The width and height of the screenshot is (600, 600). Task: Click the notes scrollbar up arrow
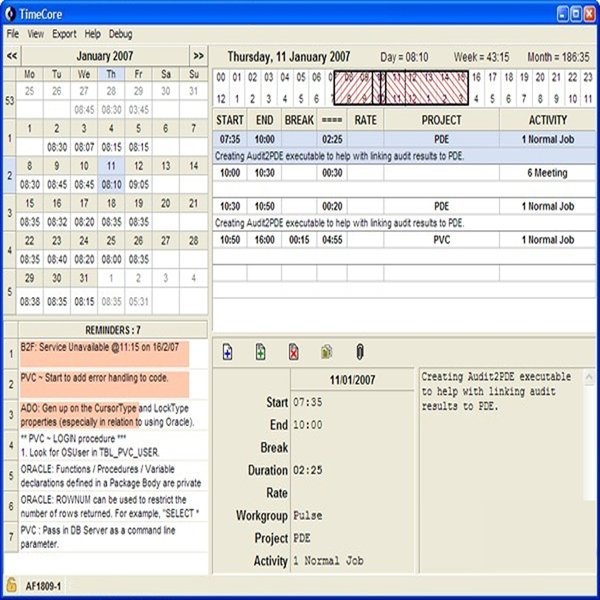(589, 377)
